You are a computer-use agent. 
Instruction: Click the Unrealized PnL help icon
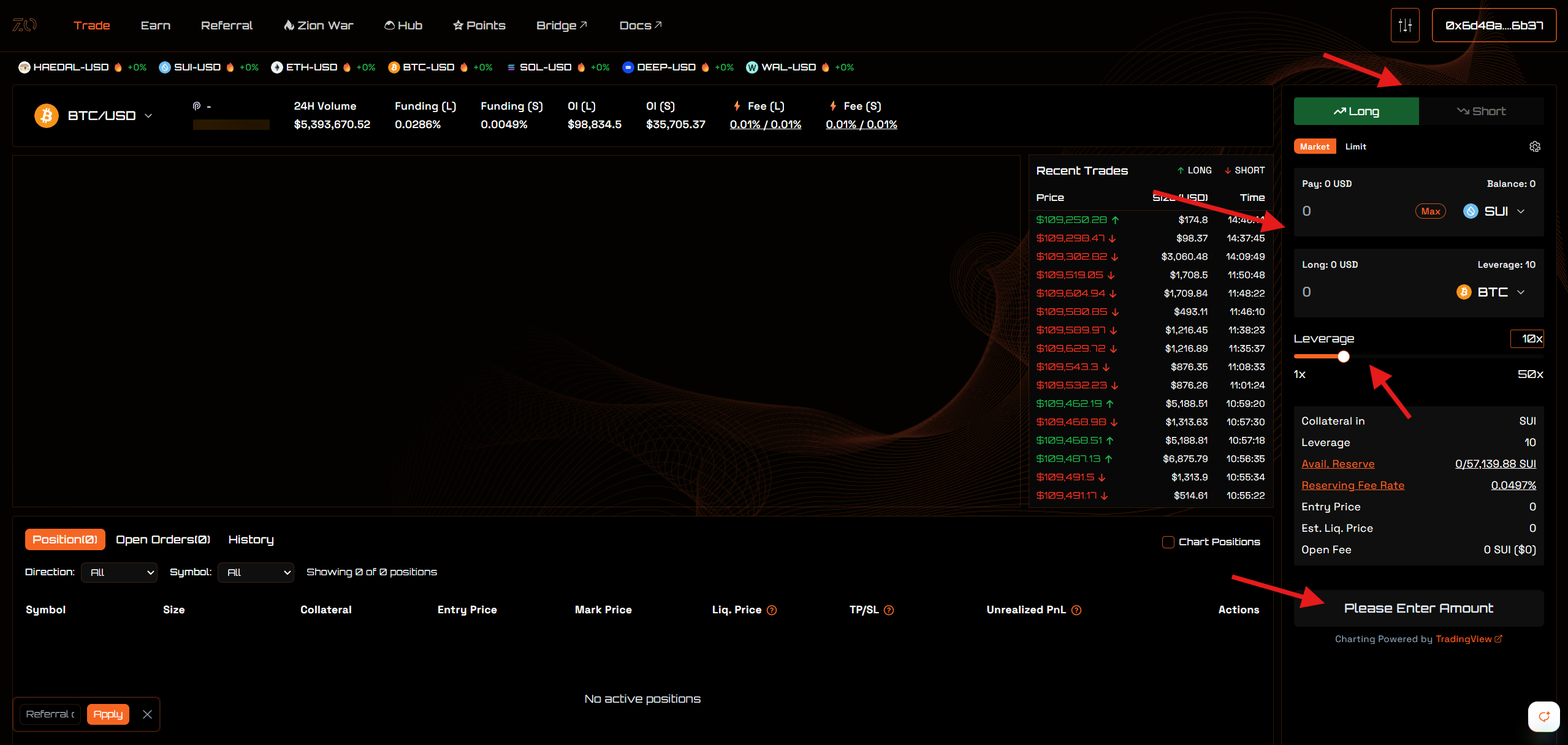coord(1076,610)
